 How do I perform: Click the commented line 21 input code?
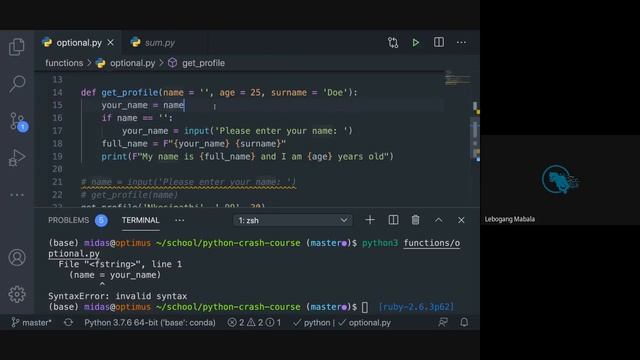pos(188,182)
